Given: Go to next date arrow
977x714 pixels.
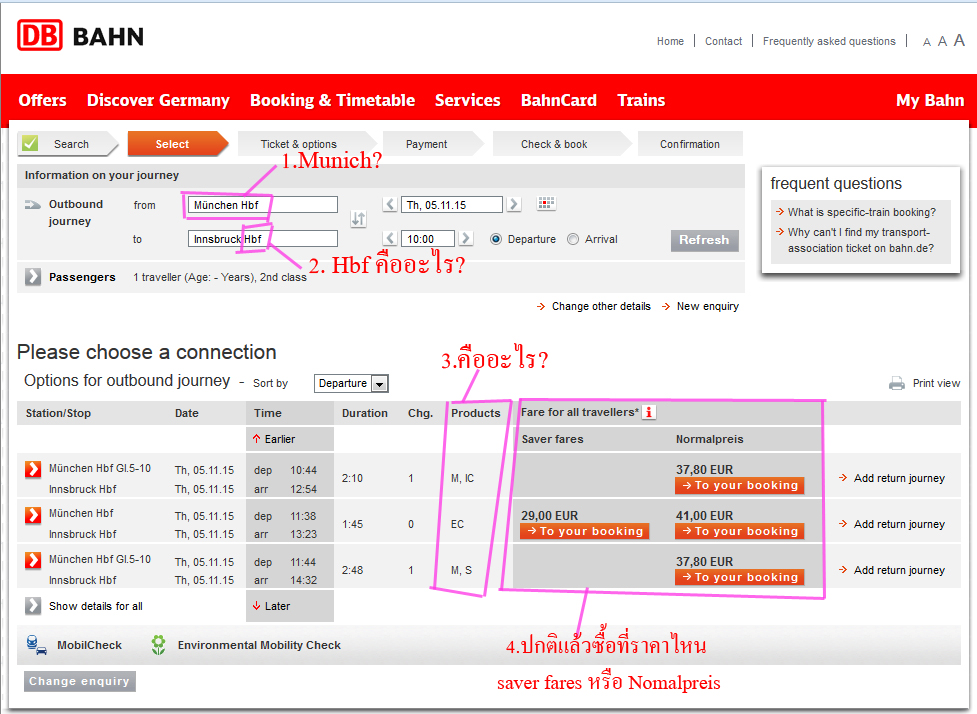Looking at the screenshot, I should (513, 204).
